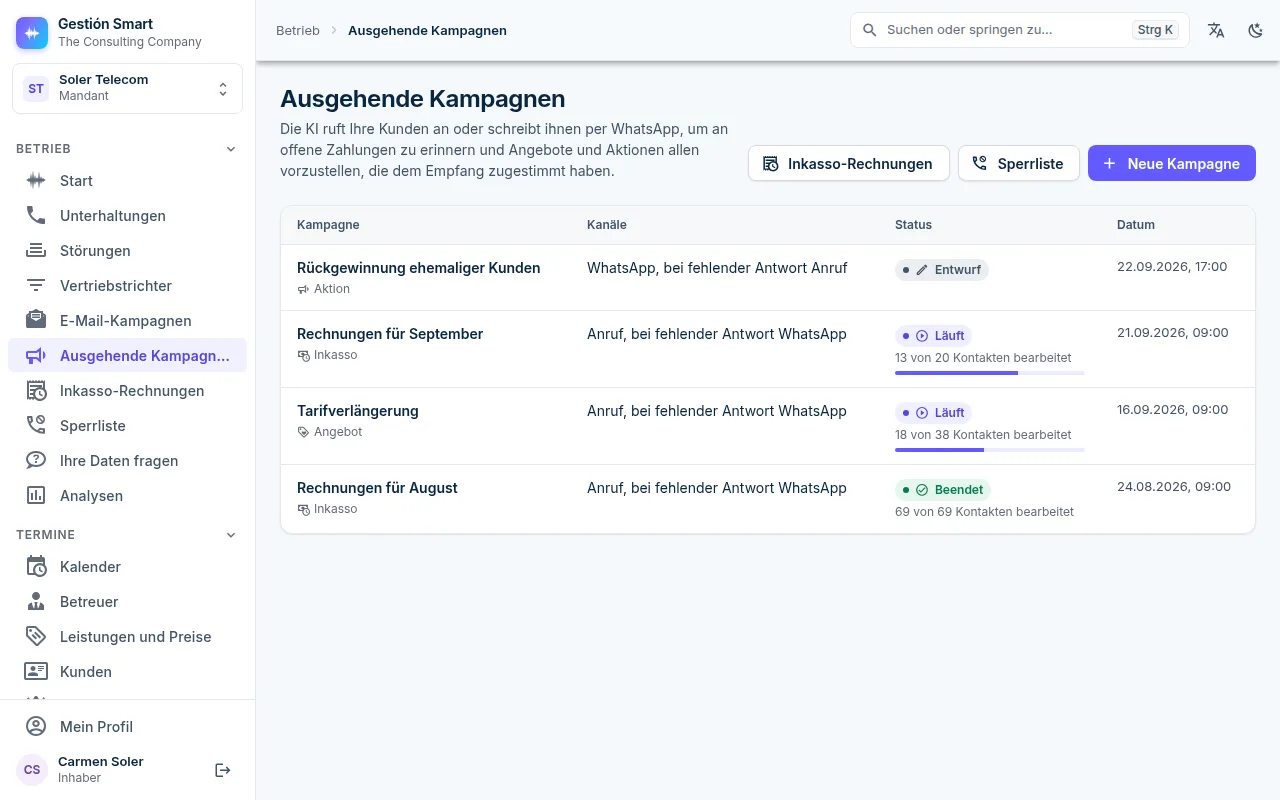Click the Gestión Smart logo icon
This screenshot has width=1280, height=800.
(32, 33)
